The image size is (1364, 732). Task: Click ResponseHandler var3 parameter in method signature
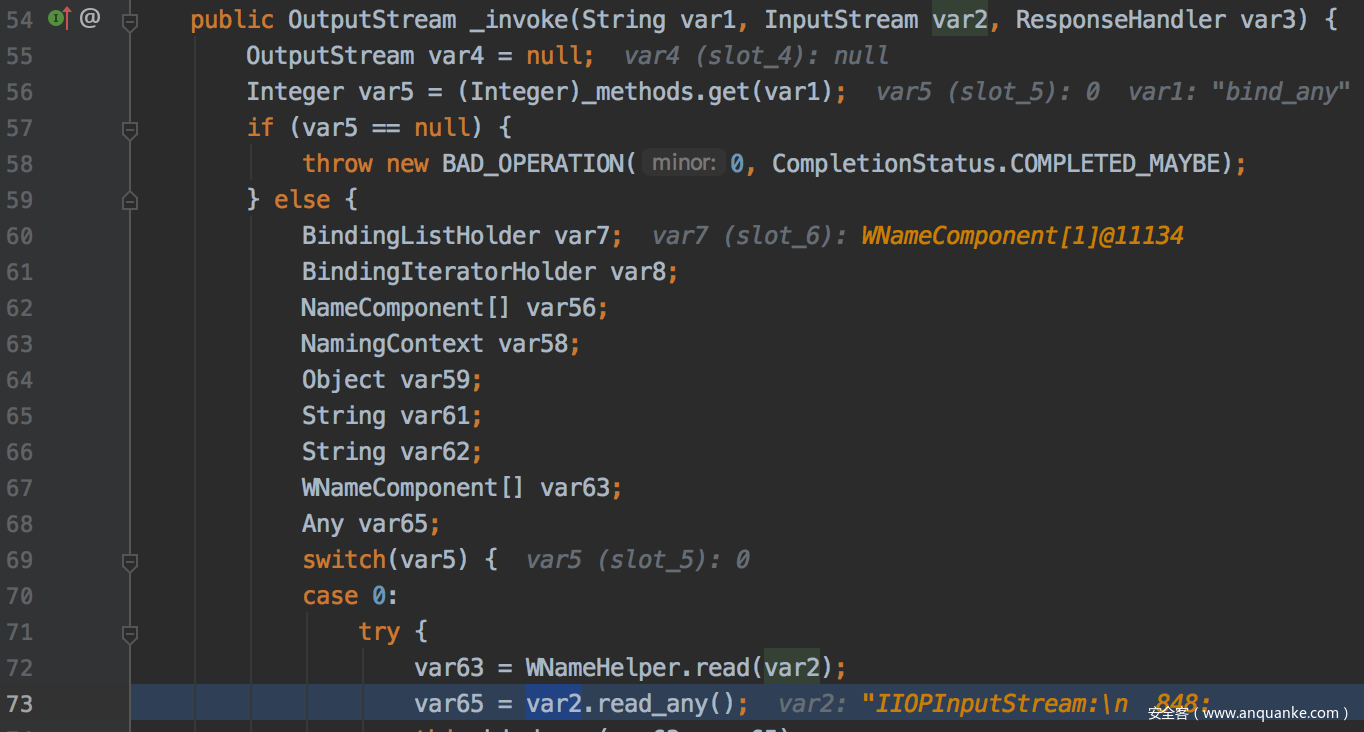[x=1156, y=19]
